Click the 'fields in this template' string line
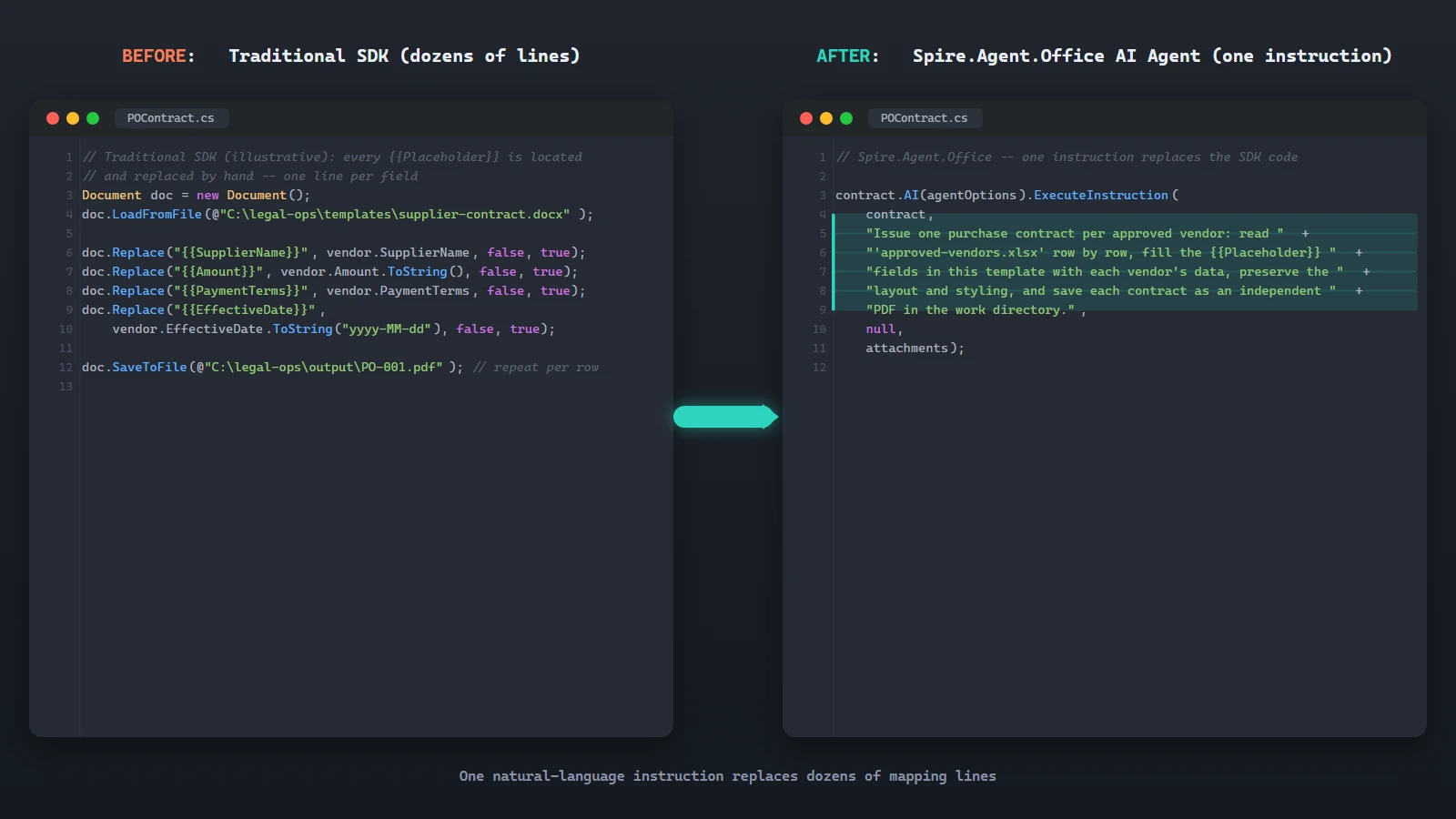 pos(1117,272)
